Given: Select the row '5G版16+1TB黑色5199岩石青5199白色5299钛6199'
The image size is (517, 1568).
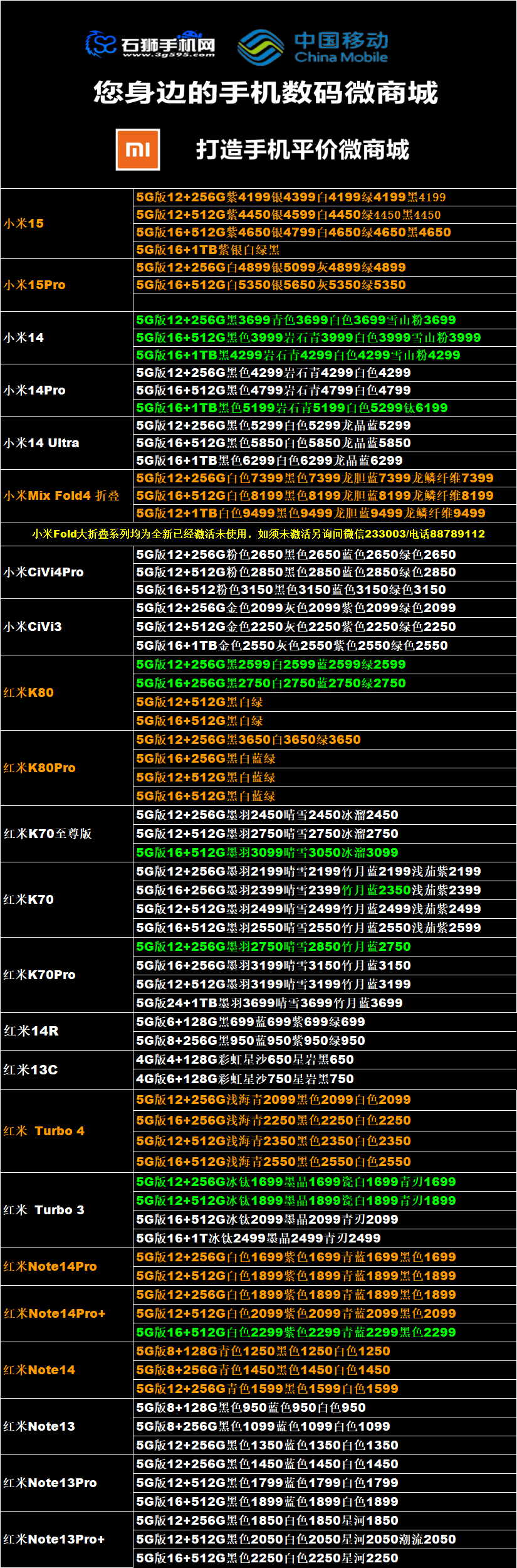Looking at the screenshot, I should point(325,408).
